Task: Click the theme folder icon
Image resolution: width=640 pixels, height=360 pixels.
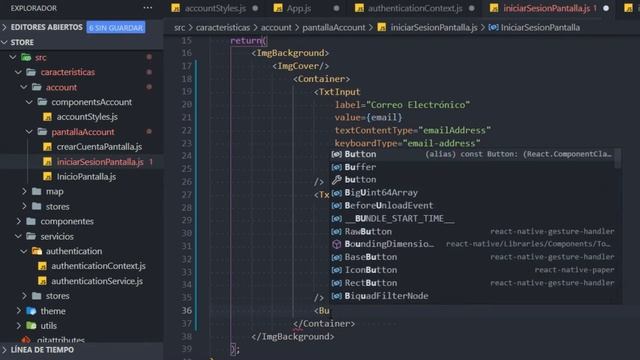Action: [x=31, y=311]
